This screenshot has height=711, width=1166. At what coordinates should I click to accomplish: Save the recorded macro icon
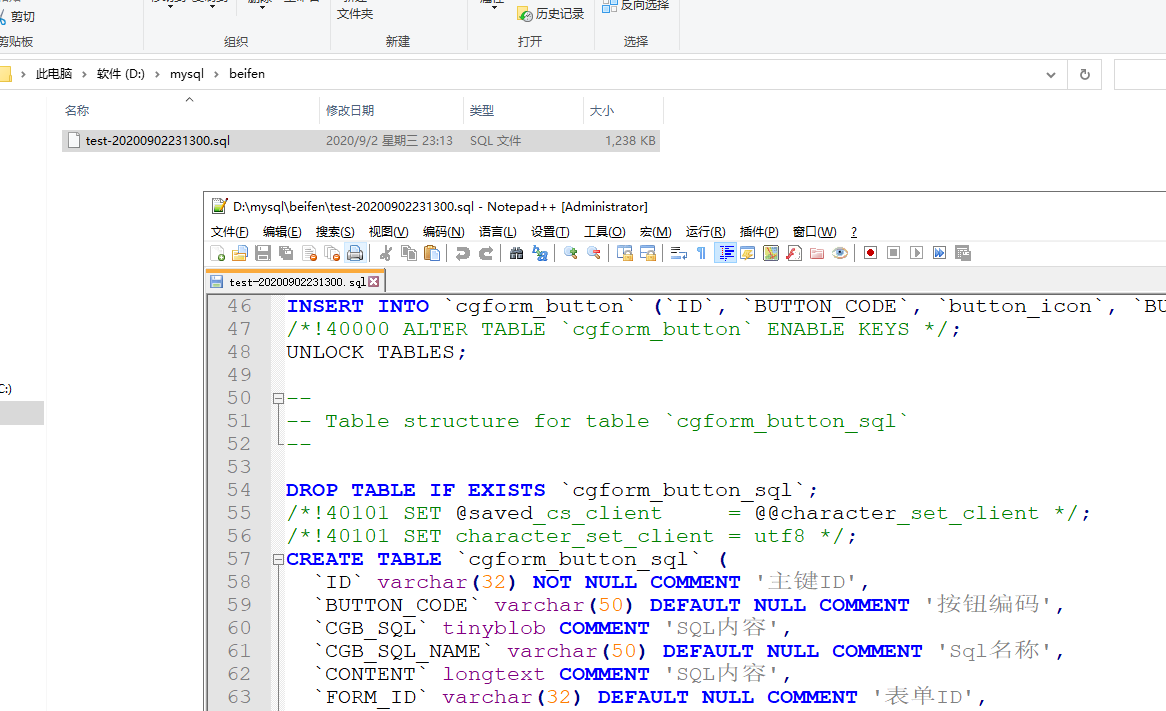tap(963, 254)
